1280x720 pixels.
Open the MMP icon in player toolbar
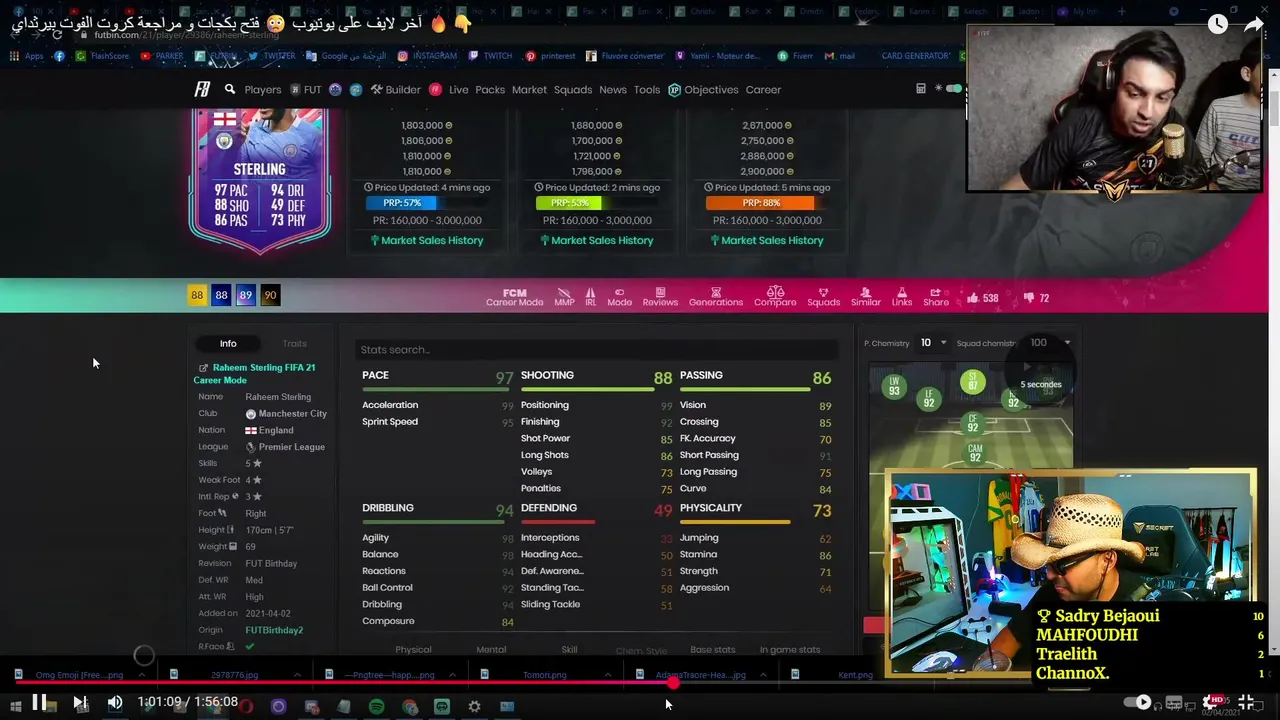(x=564, y=297)
